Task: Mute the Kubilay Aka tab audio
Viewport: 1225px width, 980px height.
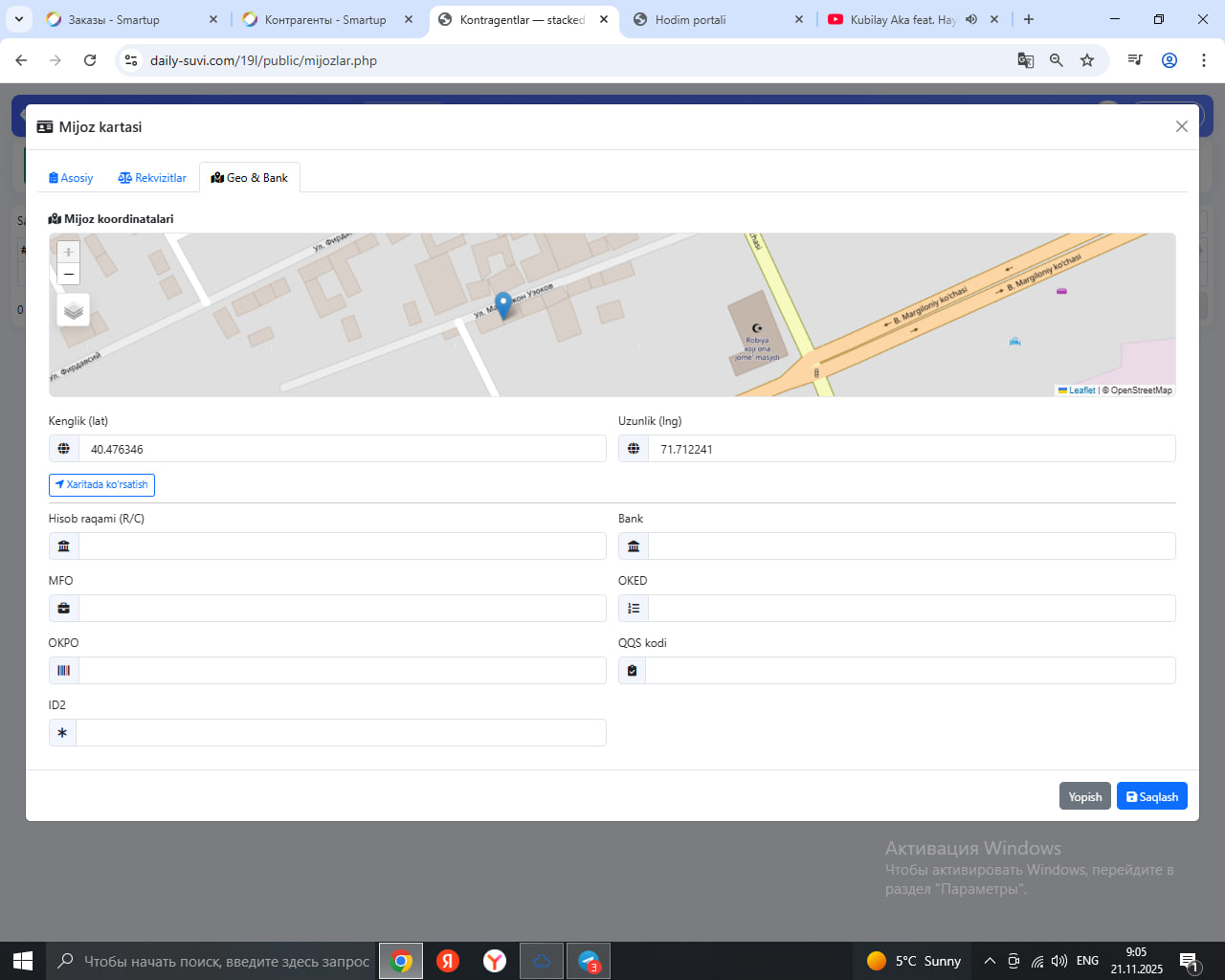Action: pyautogui.click(x=971, y=19)
